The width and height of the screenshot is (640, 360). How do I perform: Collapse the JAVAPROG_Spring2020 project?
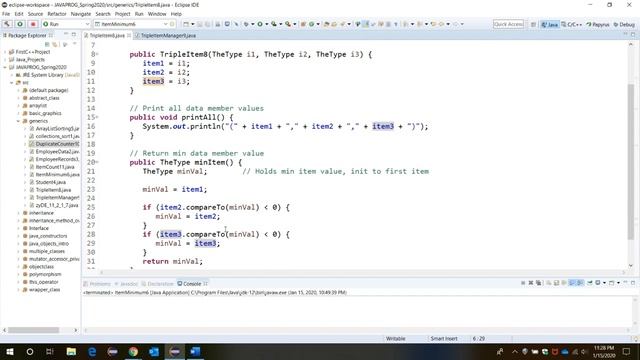tap(5, 67)
